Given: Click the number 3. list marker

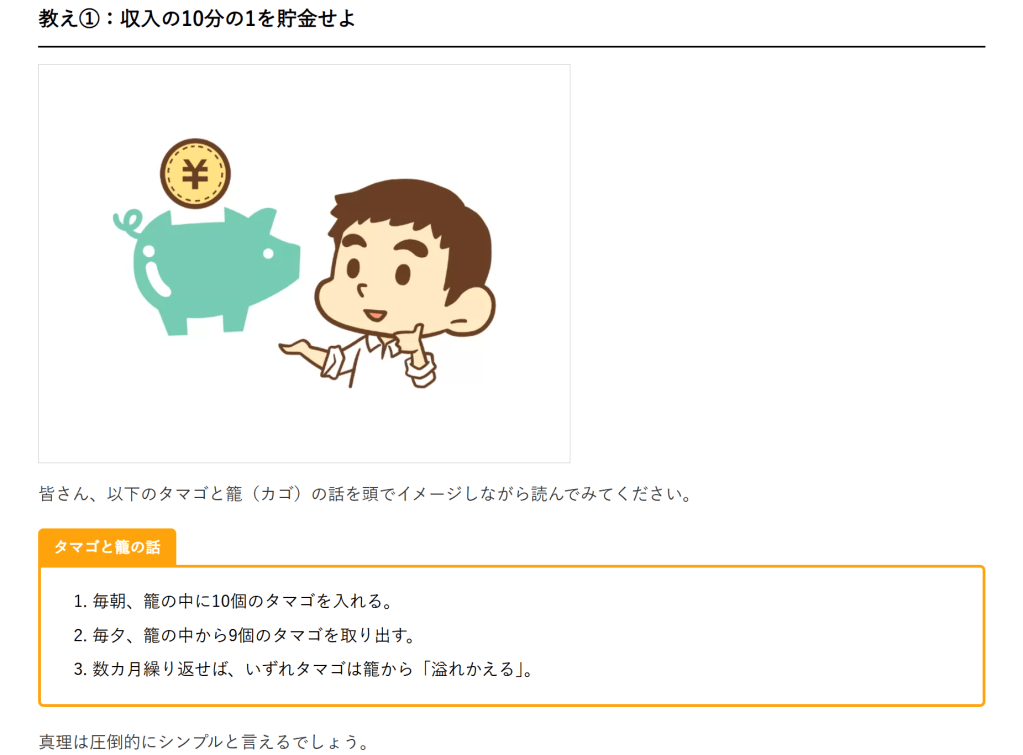Looking at the screenshot, I should tap(80, 669).
